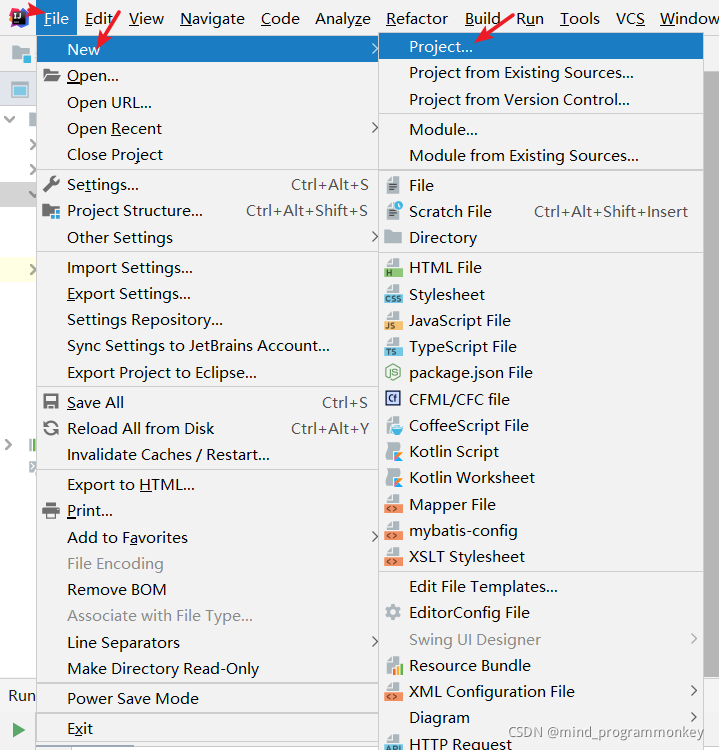
Task: Expand the Diagram submenu arrow
Action: pyautogui.click(x=694, y=717)
